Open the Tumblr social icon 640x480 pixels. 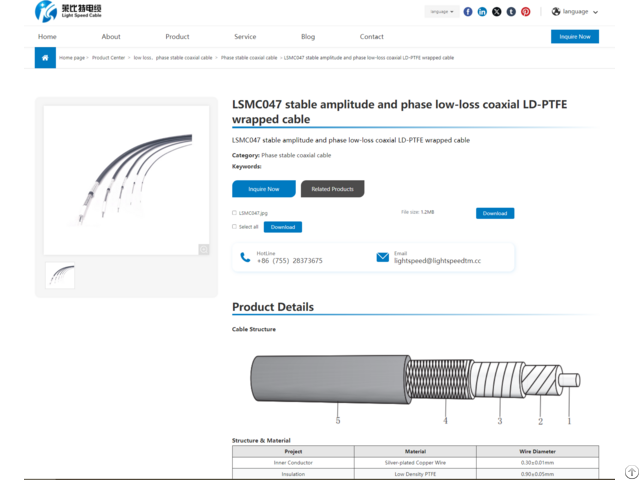pos(511,12)
